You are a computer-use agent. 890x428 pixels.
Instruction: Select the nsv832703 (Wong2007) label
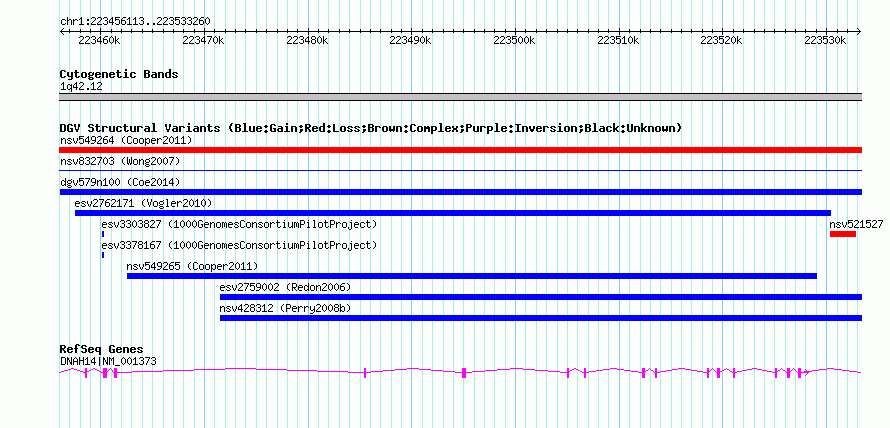pyautogui.click(x=120, y=162)
